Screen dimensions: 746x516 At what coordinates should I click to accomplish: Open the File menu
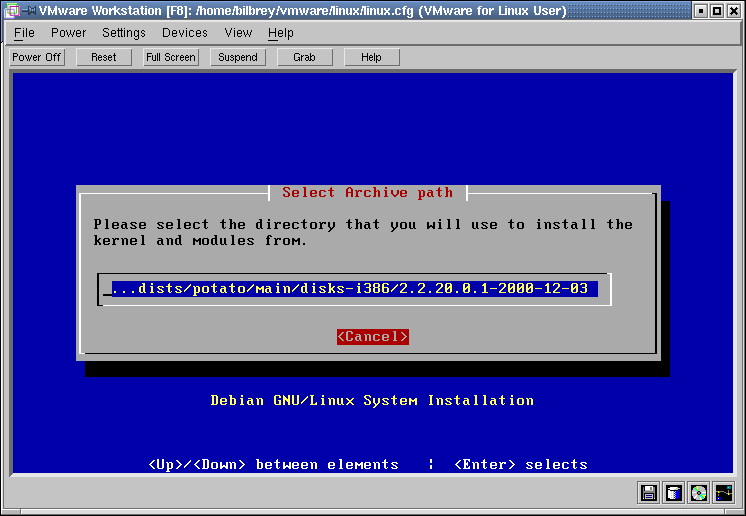(x=24, y=33)
